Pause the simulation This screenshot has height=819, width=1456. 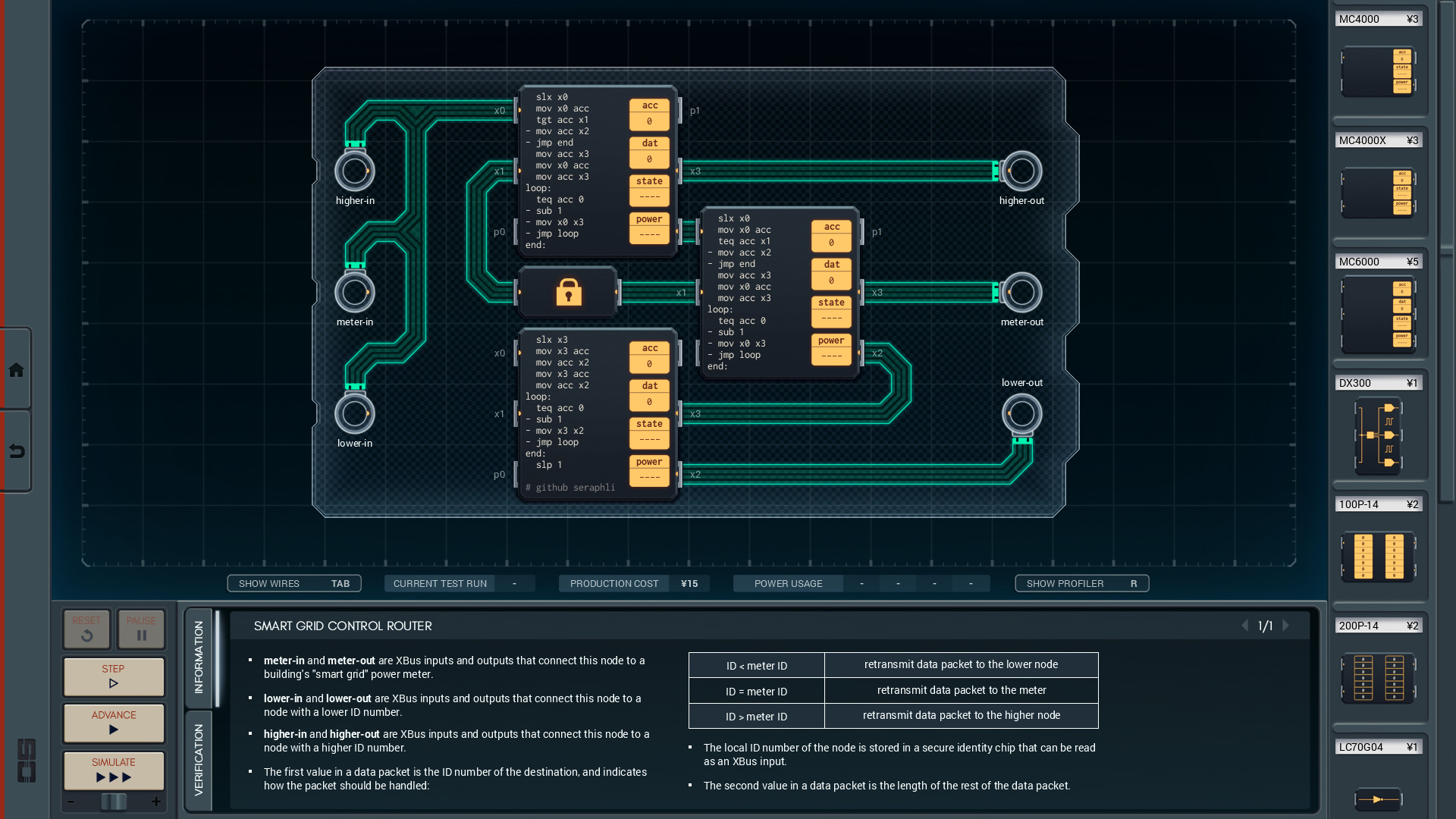pyautogui.click(x=141, y=629)
